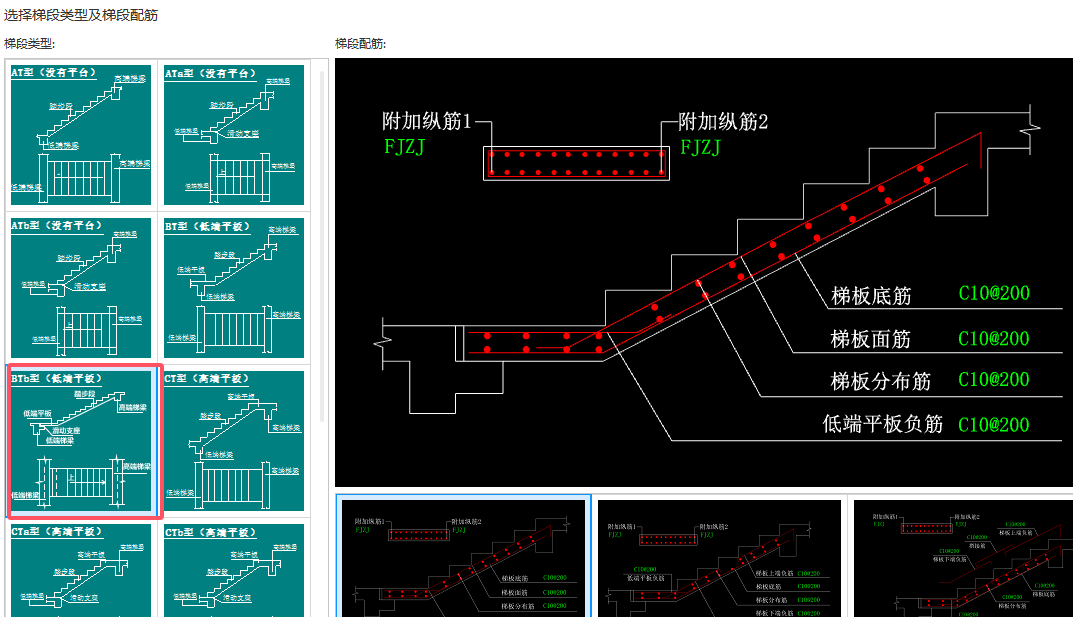
Task: Click the FJZJ value under 附加纵筋1
Action: coord(404,147)
